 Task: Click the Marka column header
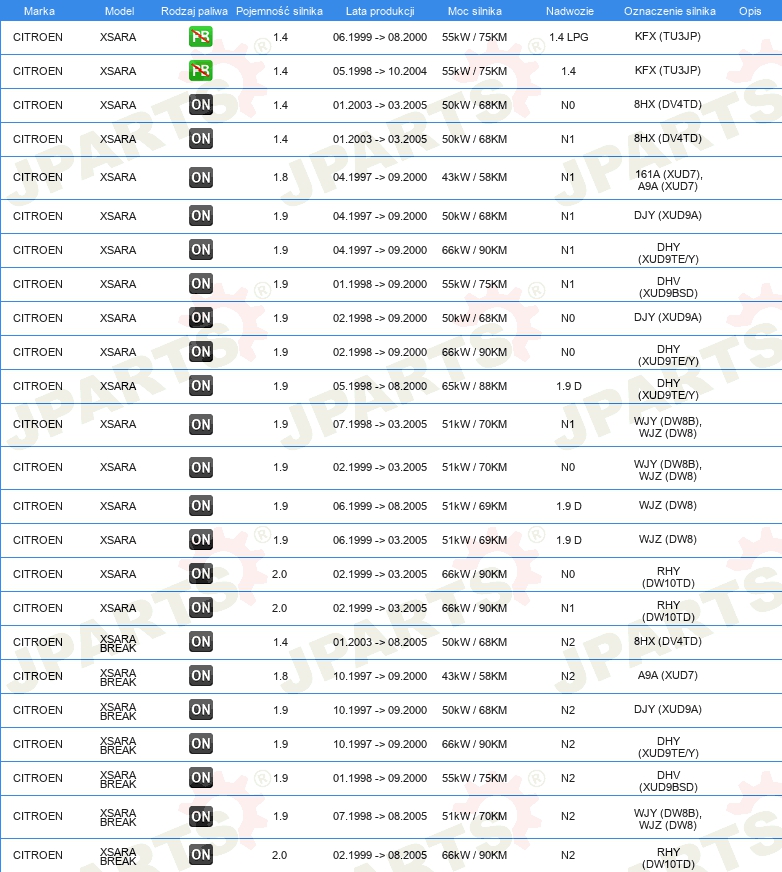click(39, 11)
